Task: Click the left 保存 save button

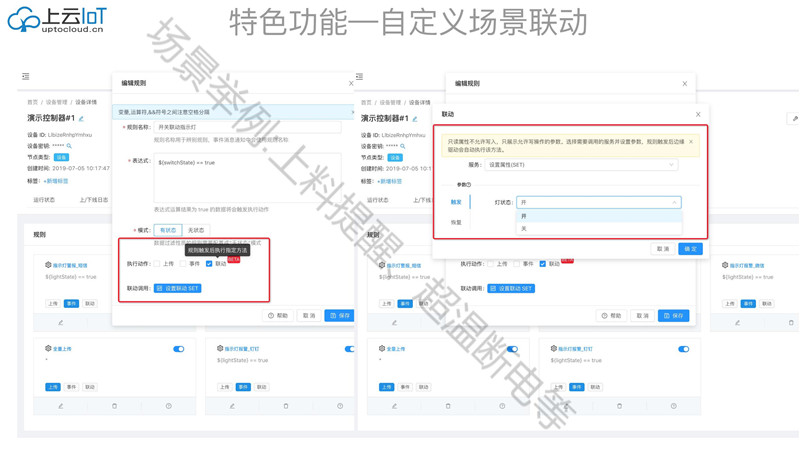Action: pos(339,316)
